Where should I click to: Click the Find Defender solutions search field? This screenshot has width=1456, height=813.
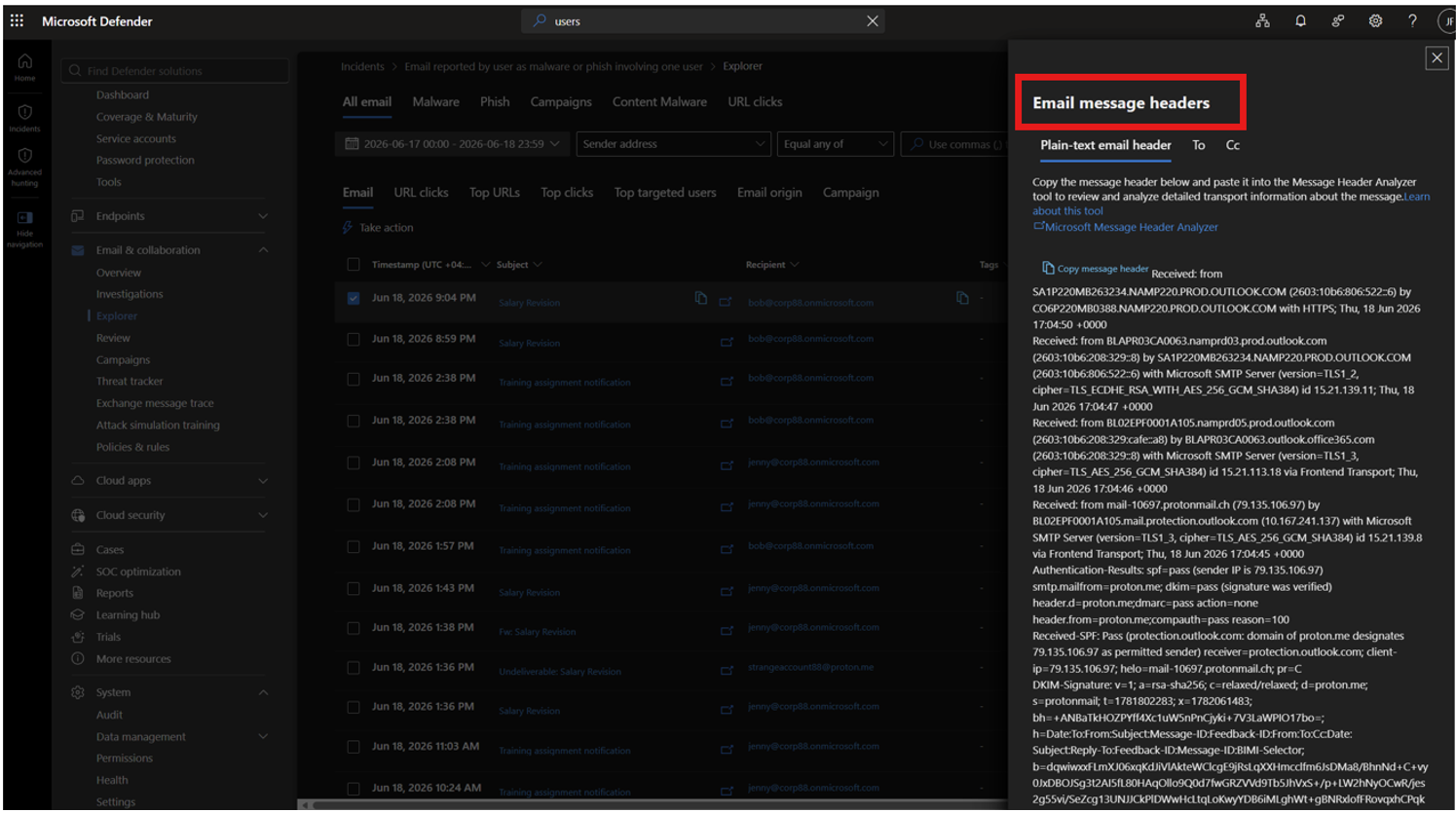pos(174,70)
